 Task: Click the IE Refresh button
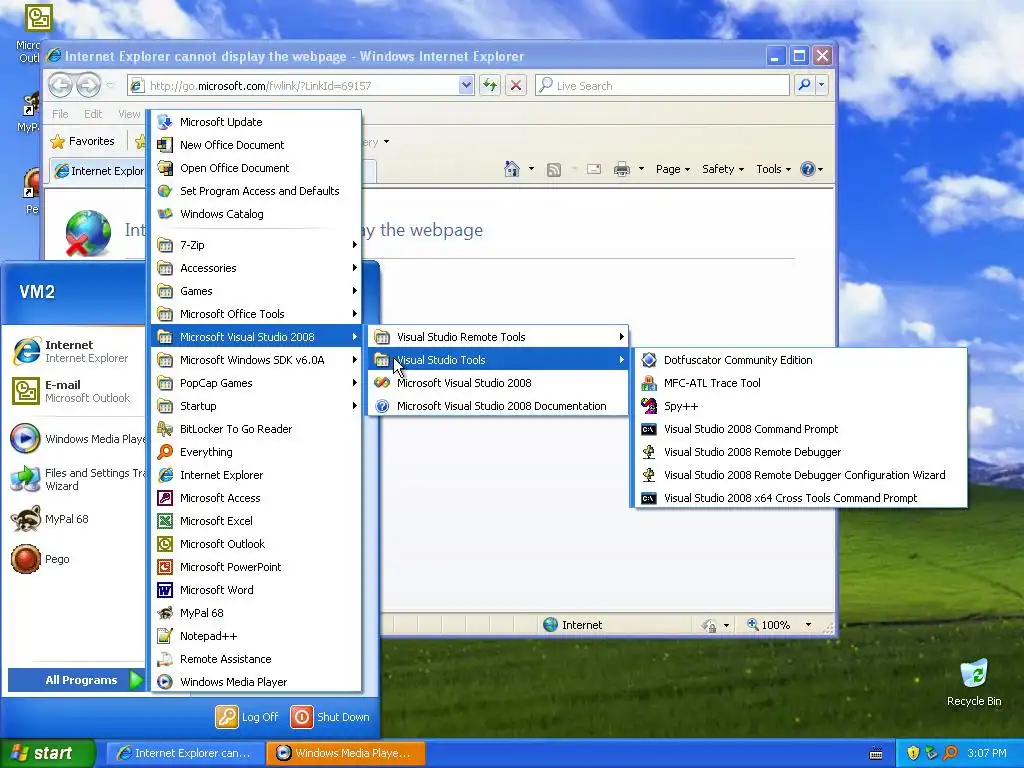pos(490,86)
